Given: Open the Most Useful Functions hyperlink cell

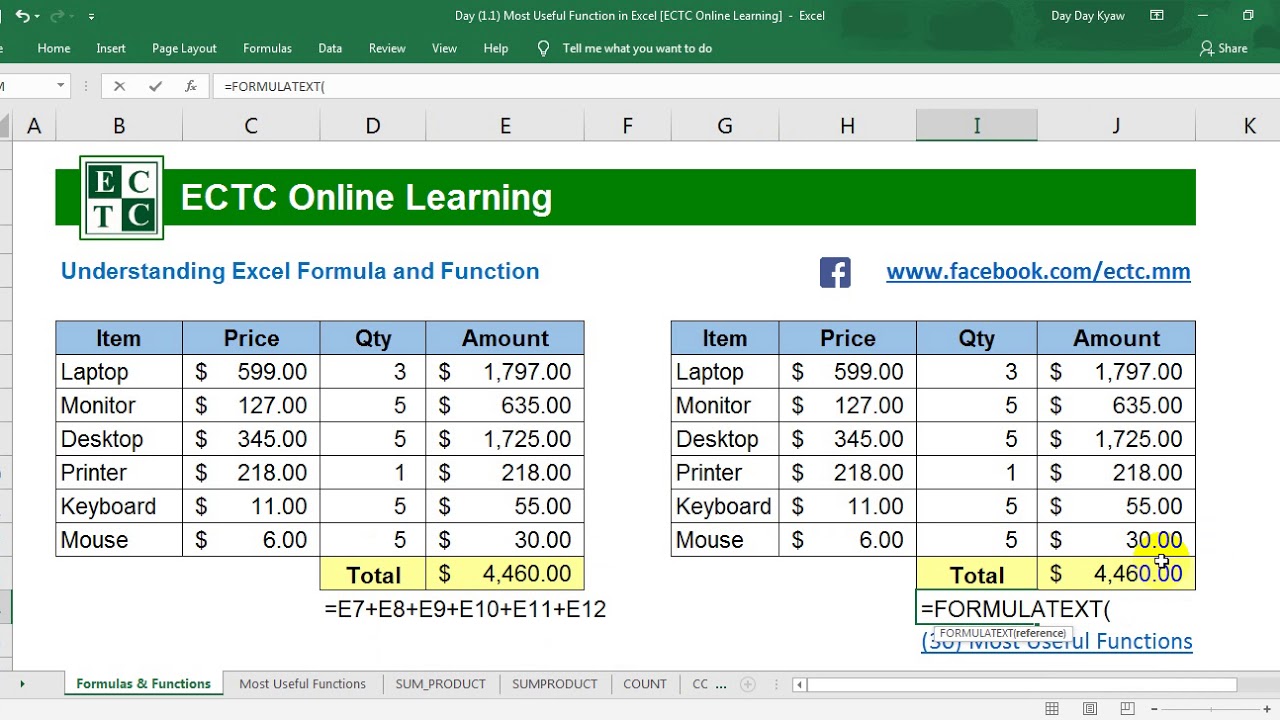Looking at the screenshot, I should pos(1056,641).
